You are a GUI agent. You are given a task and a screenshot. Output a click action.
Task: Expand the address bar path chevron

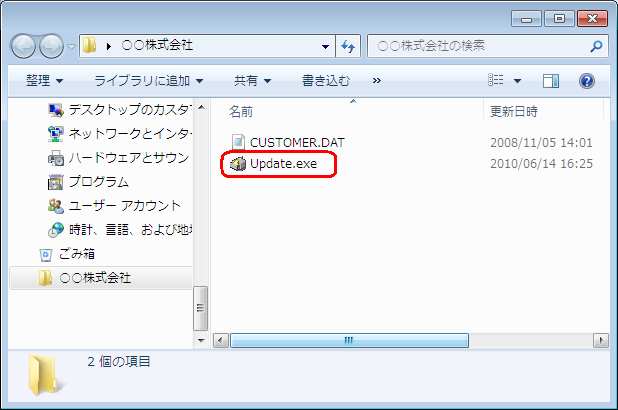pos(109,47)
